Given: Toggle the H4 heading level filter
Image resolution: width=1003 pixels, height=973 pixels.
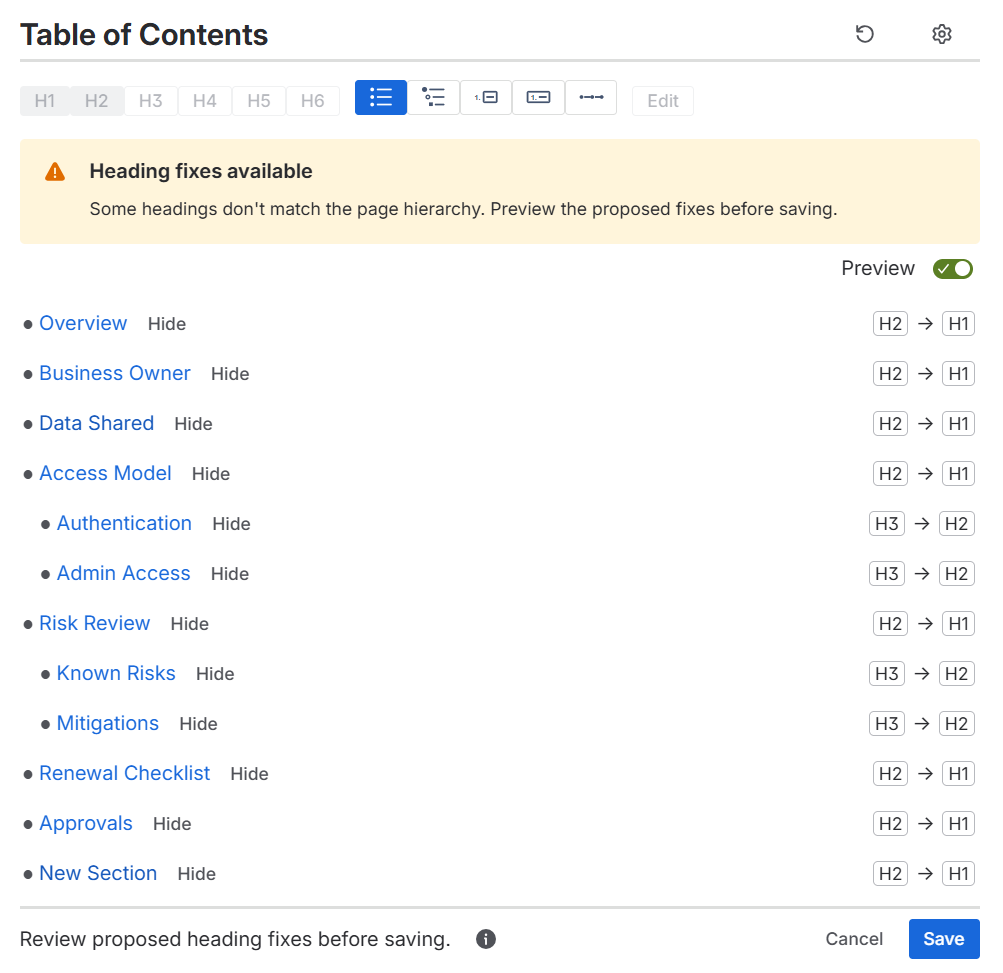Looking at the screenshot, I should pos(205,101).
